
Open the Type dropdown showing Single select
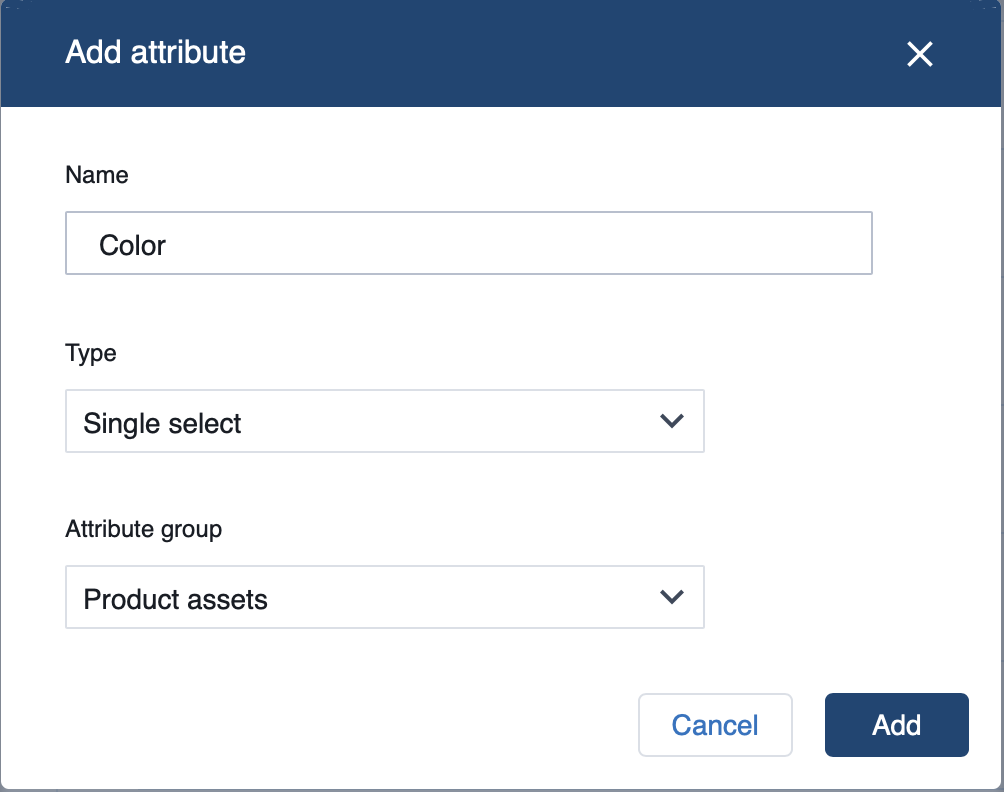click(x=385, y=421)
